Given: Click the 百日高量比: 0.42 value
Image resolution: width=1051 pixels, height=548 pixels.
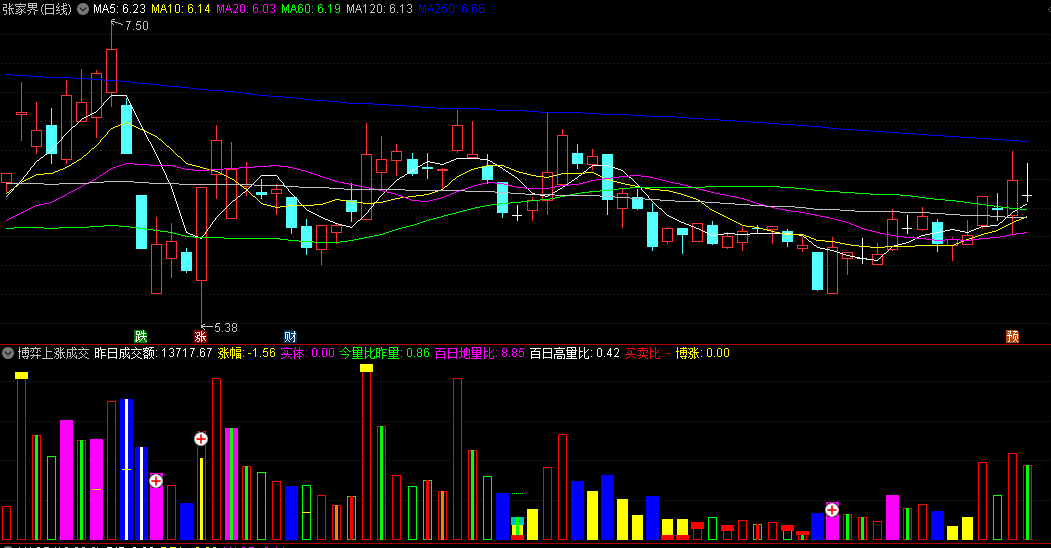Looking at the screenshot, I should click(574, 353).
